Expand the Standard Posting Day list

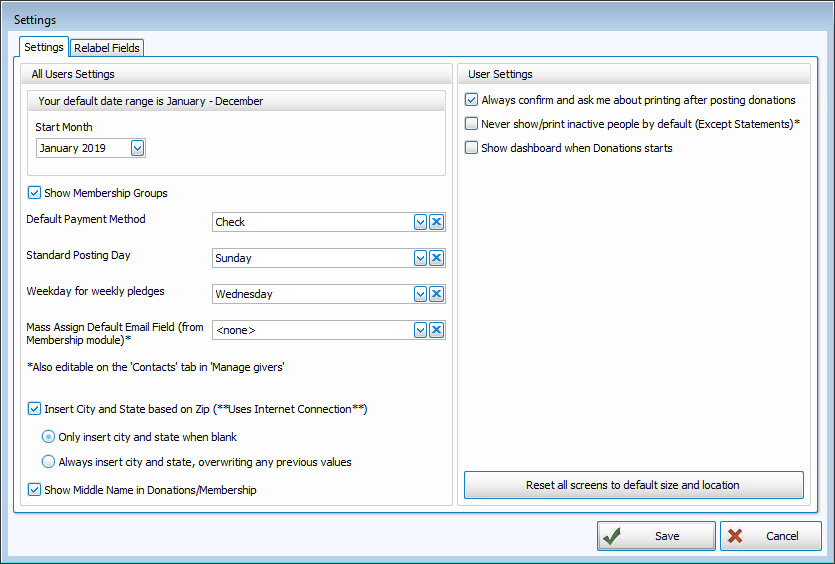coord(421,258)
